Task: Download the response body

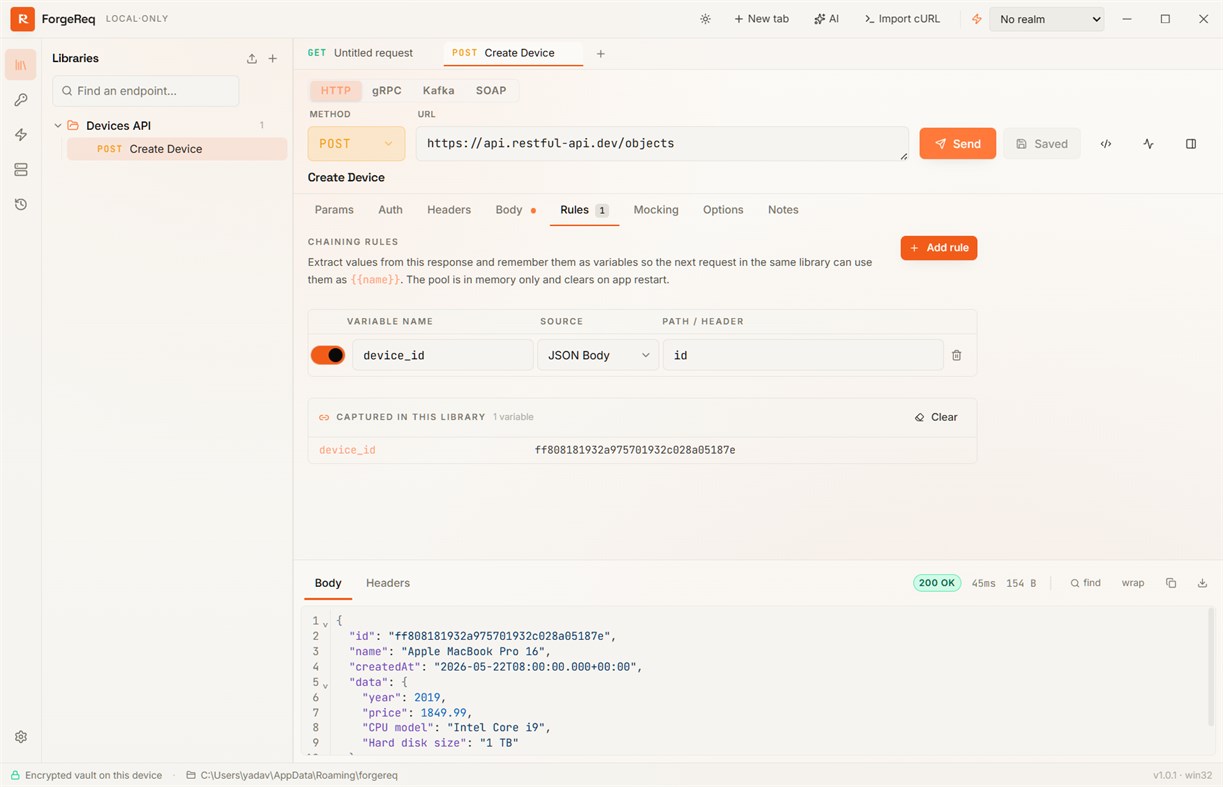Action: (x=1202, y=583)
